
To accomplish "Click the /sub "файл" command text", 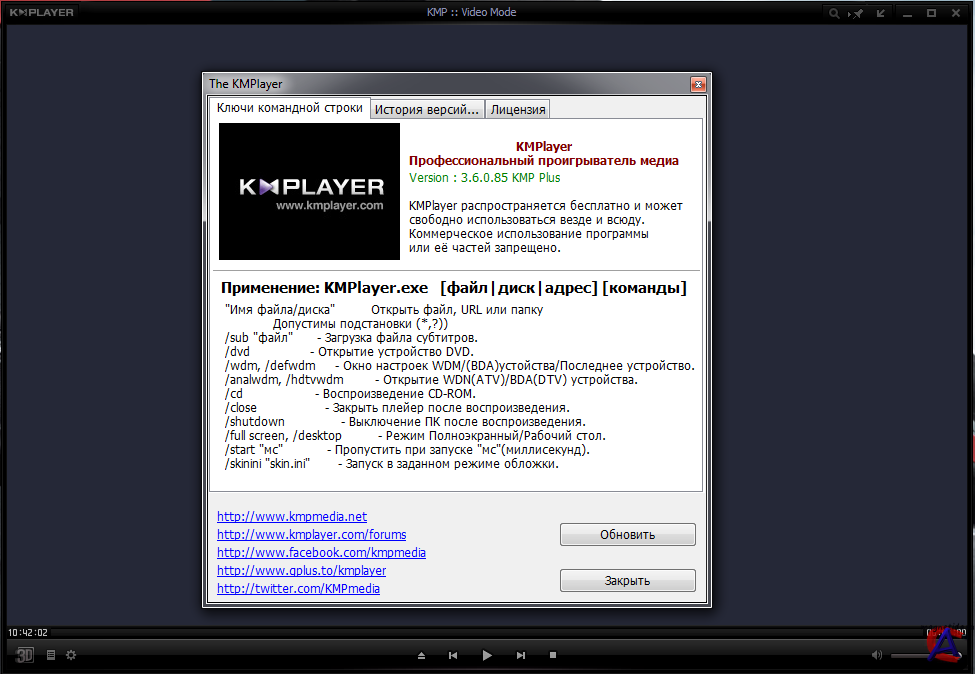I will point(259,338).
